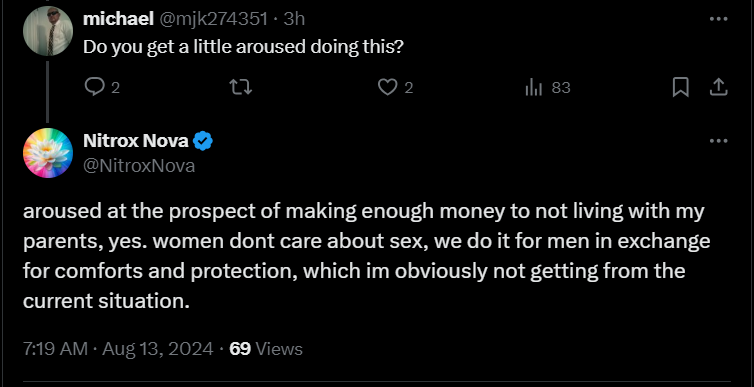Click the 83 views count on michael's tweet
754x387 pixels.
pyautogui.click(x=561, y=87)
